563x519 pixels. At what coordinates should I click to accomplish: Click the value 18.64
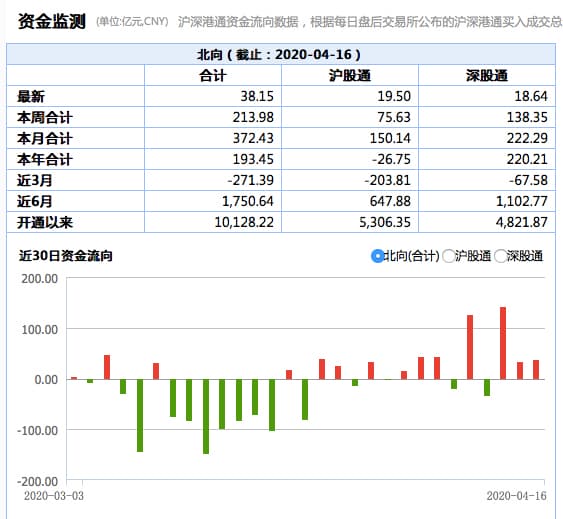531,96
